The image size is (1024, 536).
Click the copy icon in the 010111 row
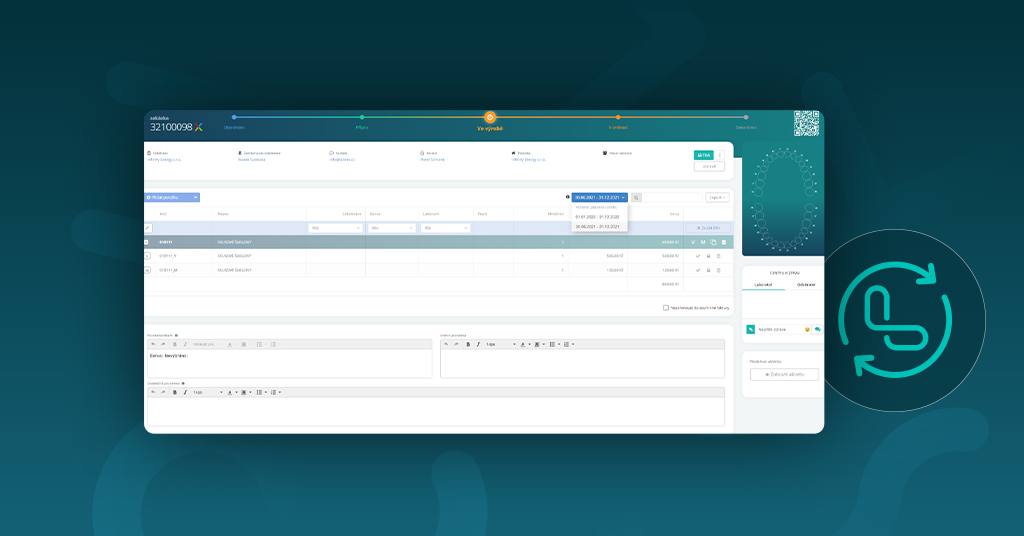[x=713, y=242]
